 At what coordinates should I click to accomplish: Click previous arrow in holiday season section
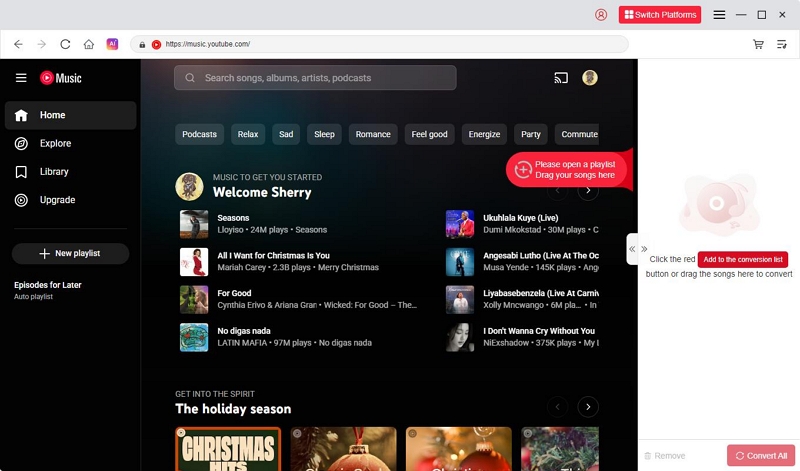point(557,407)
